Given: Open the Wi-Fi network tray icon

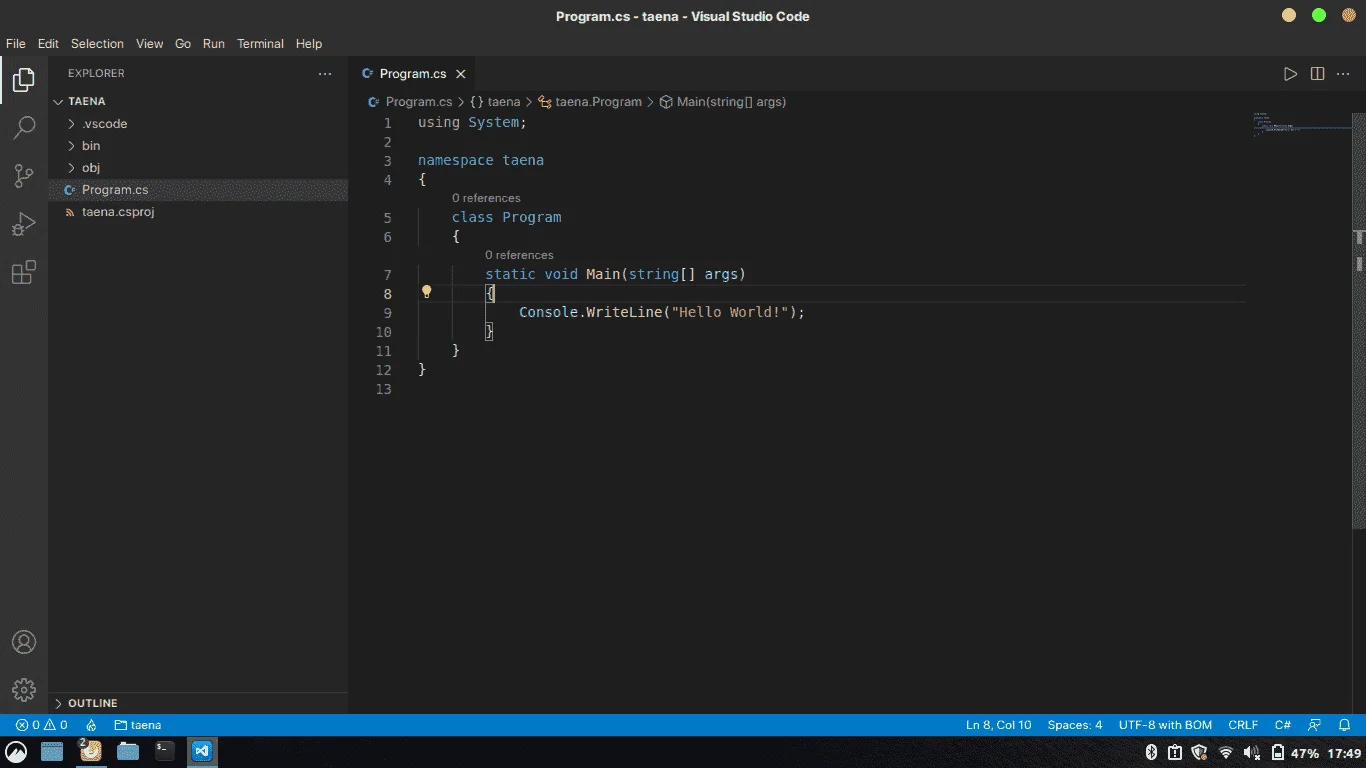Looking at the screenshot, I should (1226, 753).
